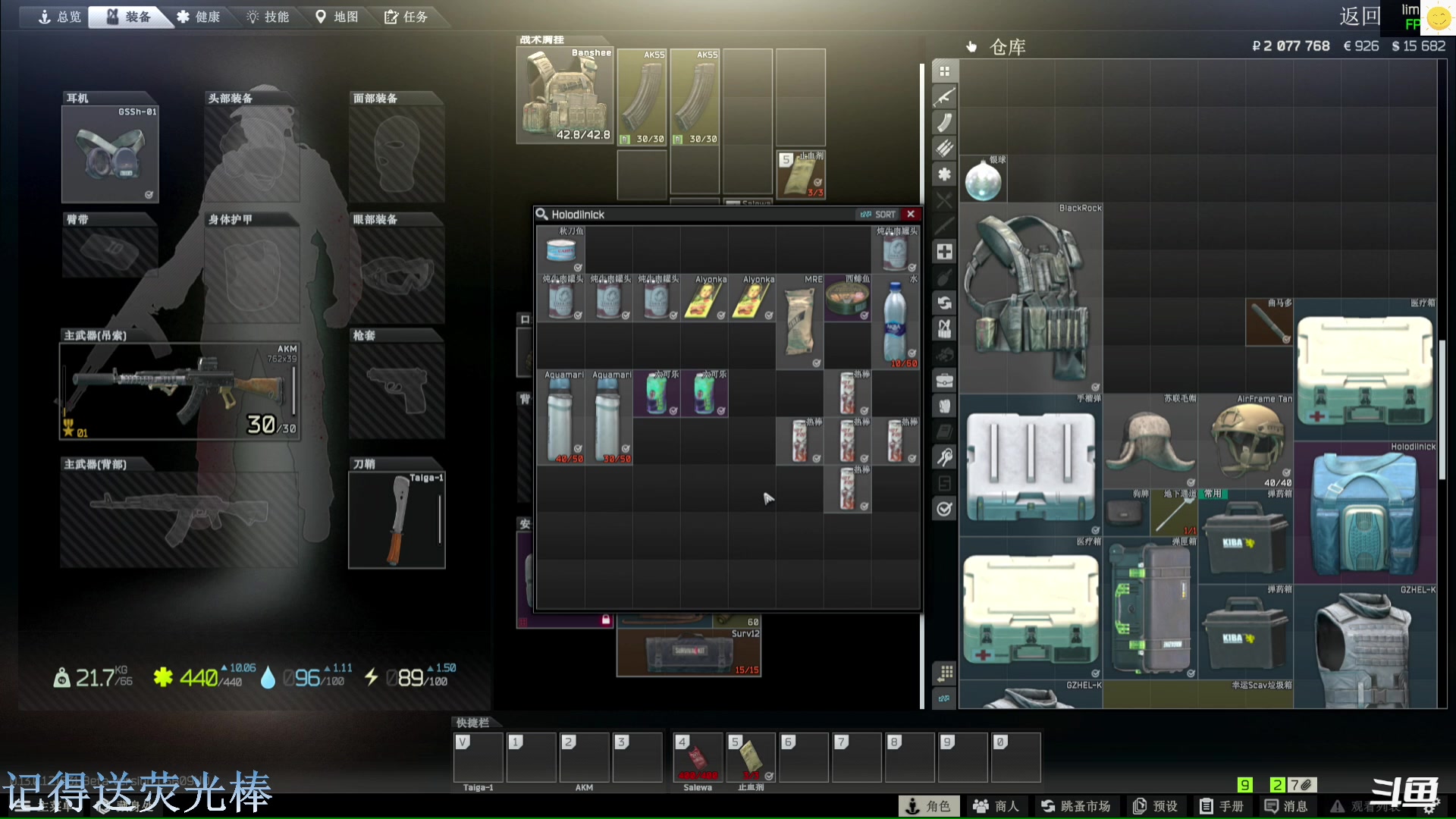Open the 技能 skills tab
Viewport: 1456px width, 819px height.
click(x=268, y=17)
